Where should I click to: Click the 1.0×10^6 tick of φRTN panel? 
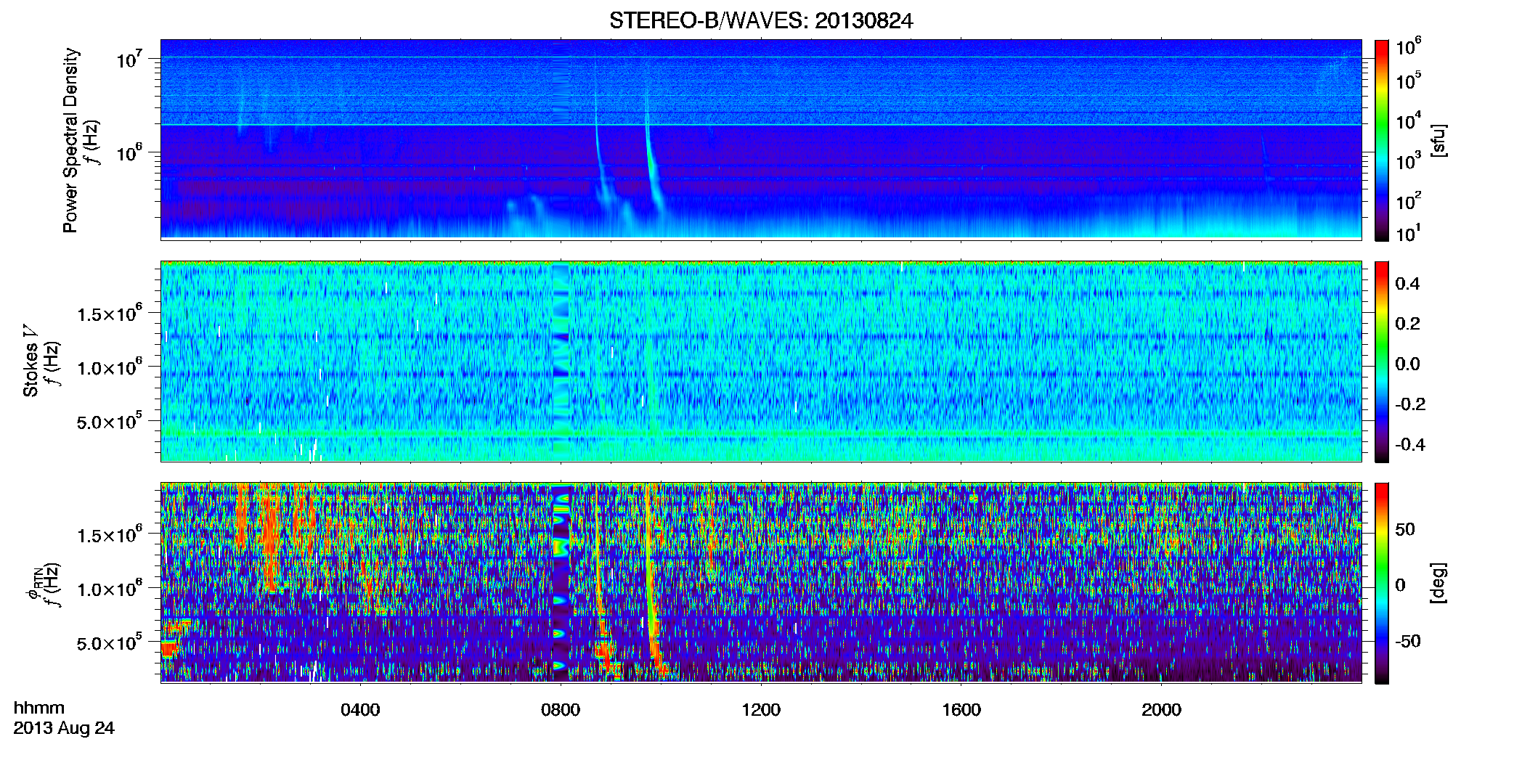[x=110, y=588]
